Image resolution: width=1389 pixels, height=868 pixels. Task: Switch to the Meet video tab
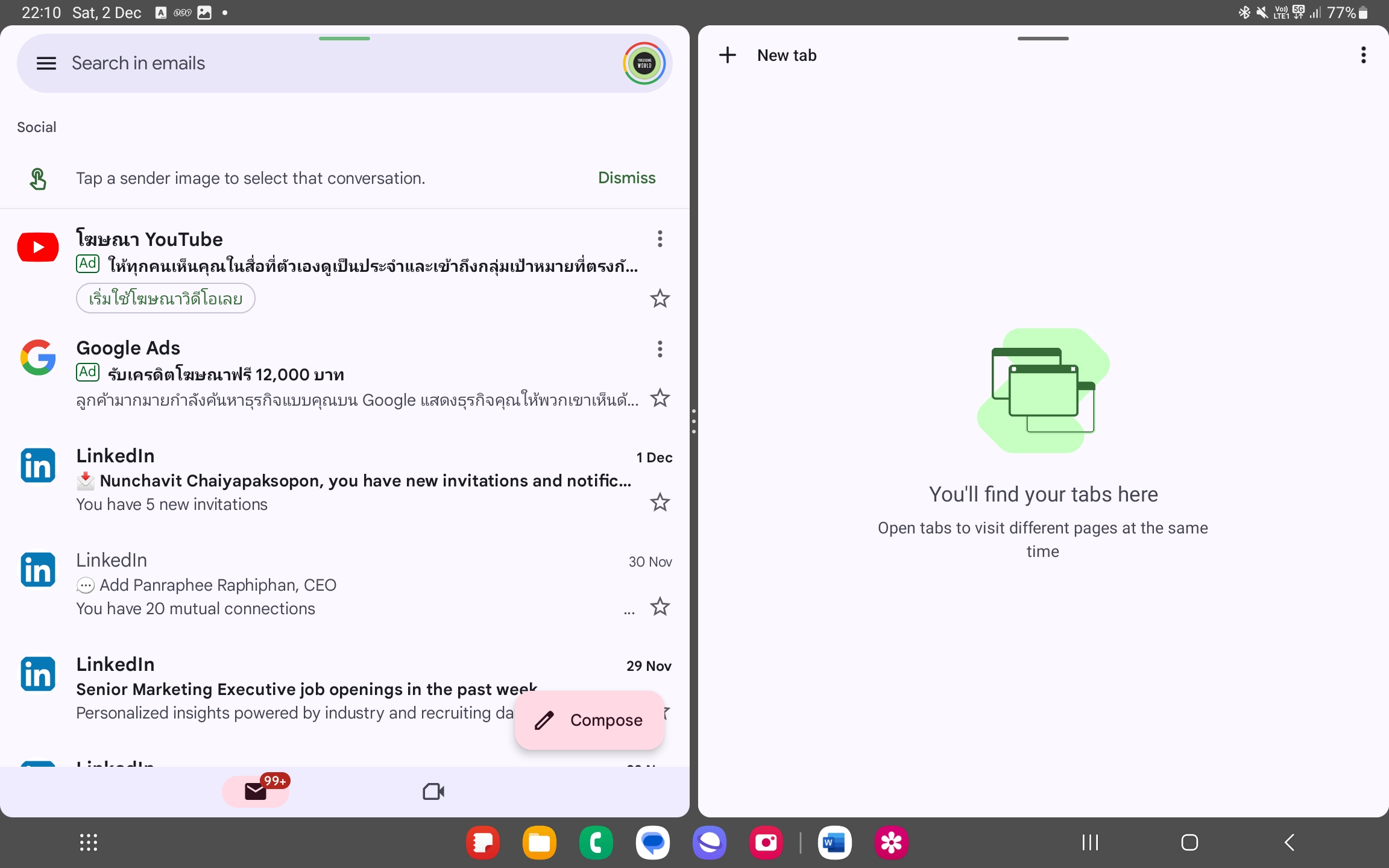[433, 791]
